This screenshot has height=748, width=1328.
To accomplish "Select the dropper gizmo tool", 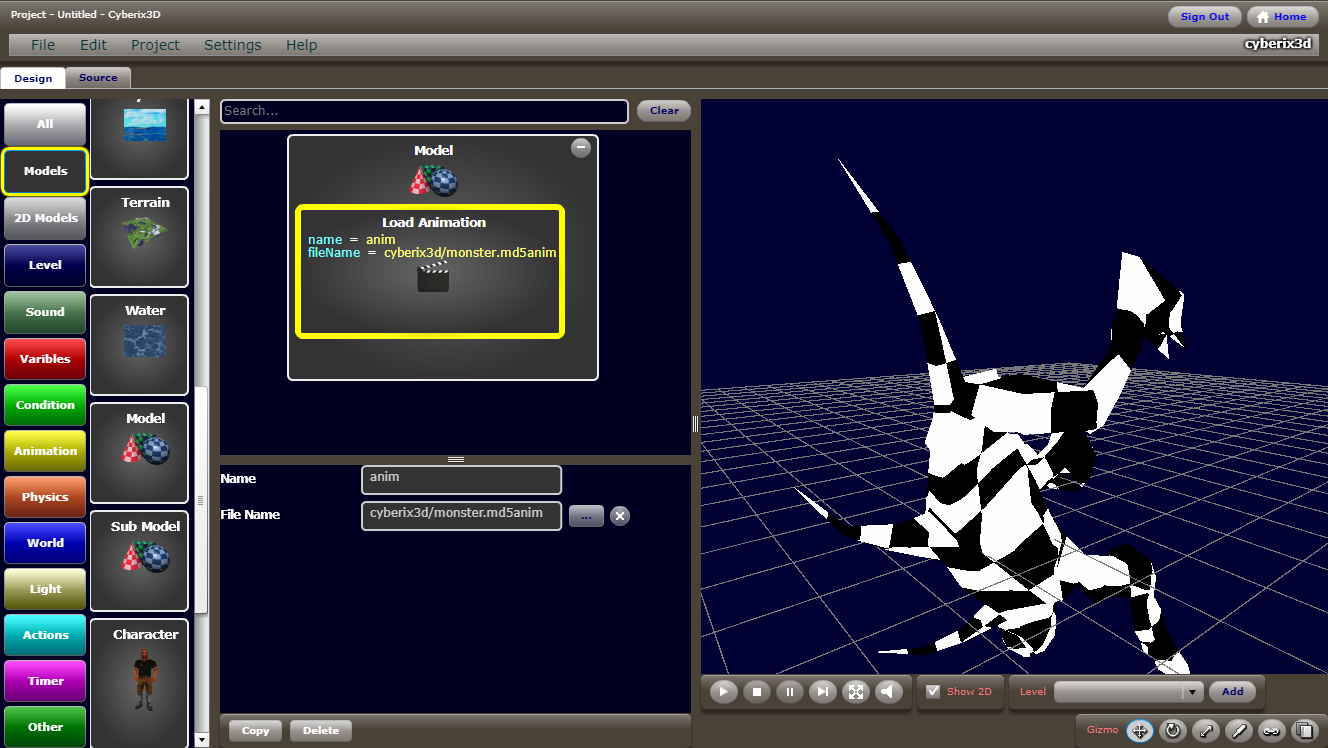I will pos(1238,730).
